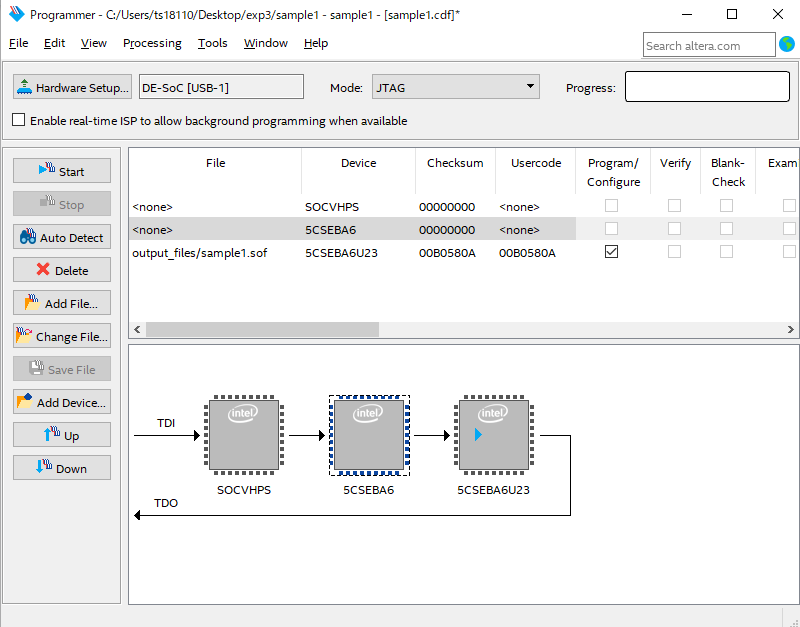
Task: Move device Up in chain
Action: pos(62,435)
